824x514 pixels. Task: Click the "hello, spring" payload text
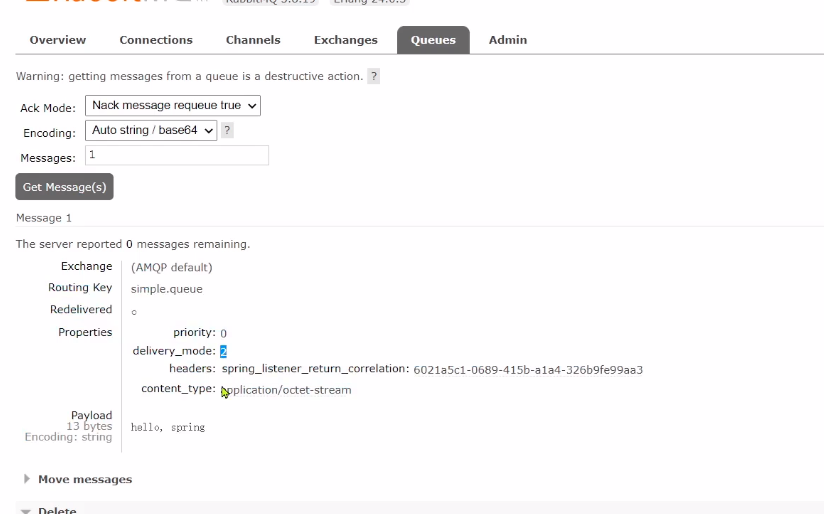(x=168, y=427)
